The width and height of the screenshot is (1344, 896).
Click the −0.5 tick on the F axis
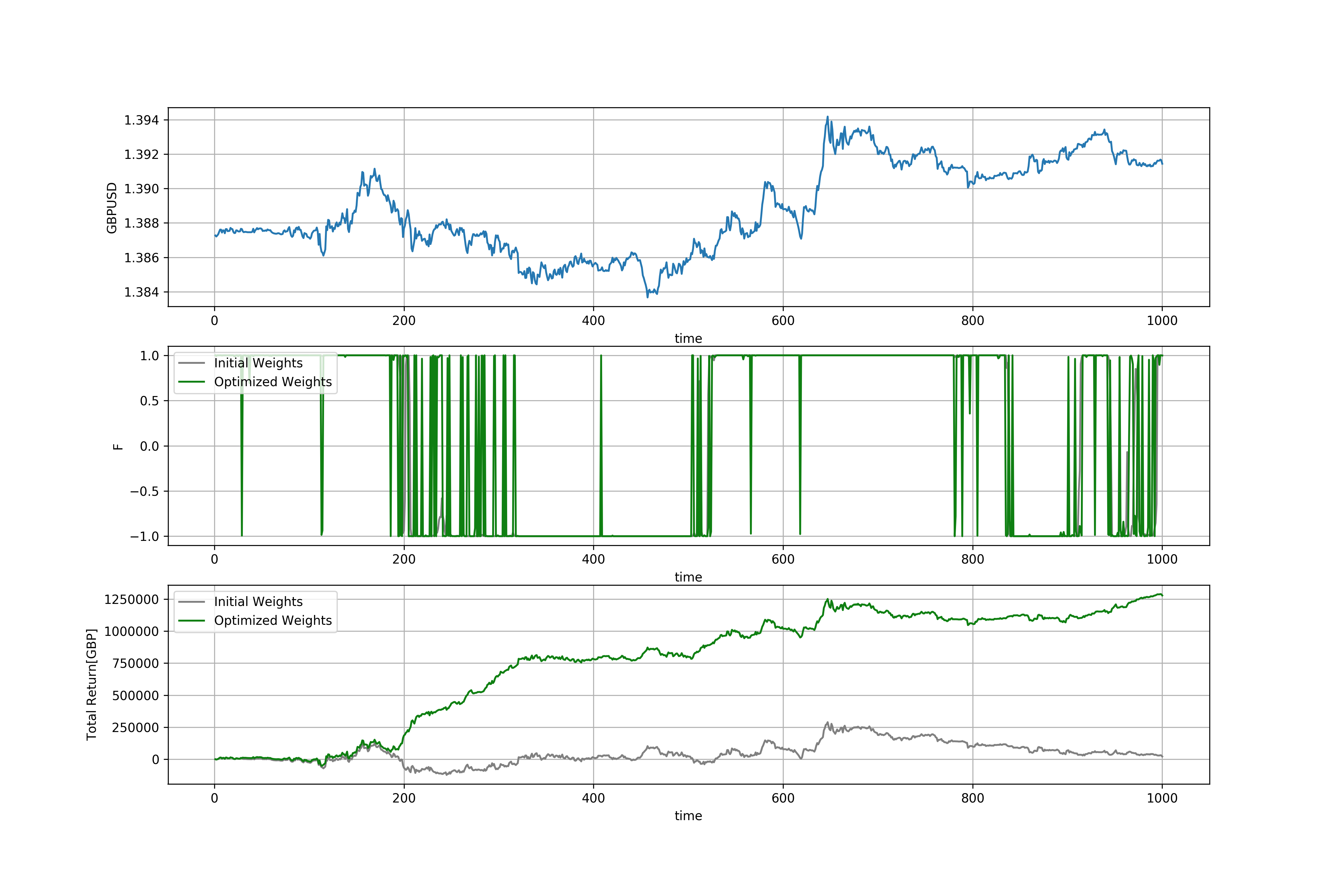tap(145, 491)
